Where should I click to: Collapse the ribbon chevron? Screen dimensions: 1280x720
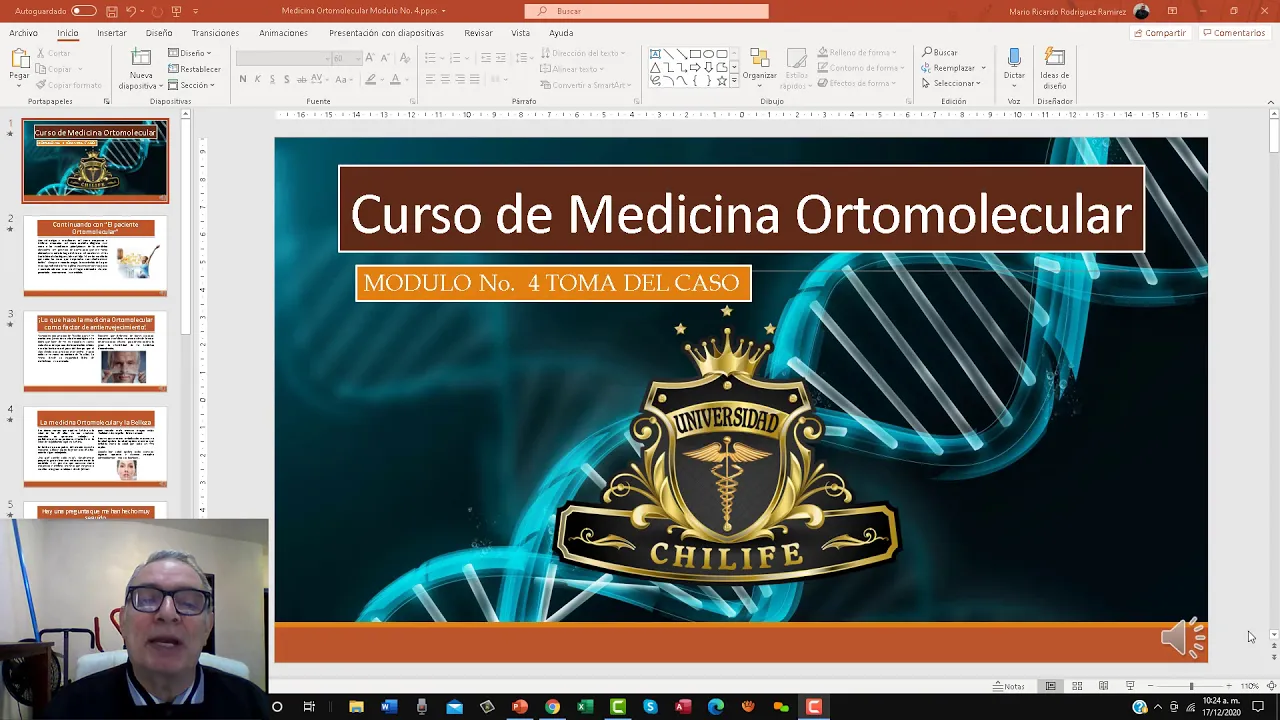(x=1271, y=101)
